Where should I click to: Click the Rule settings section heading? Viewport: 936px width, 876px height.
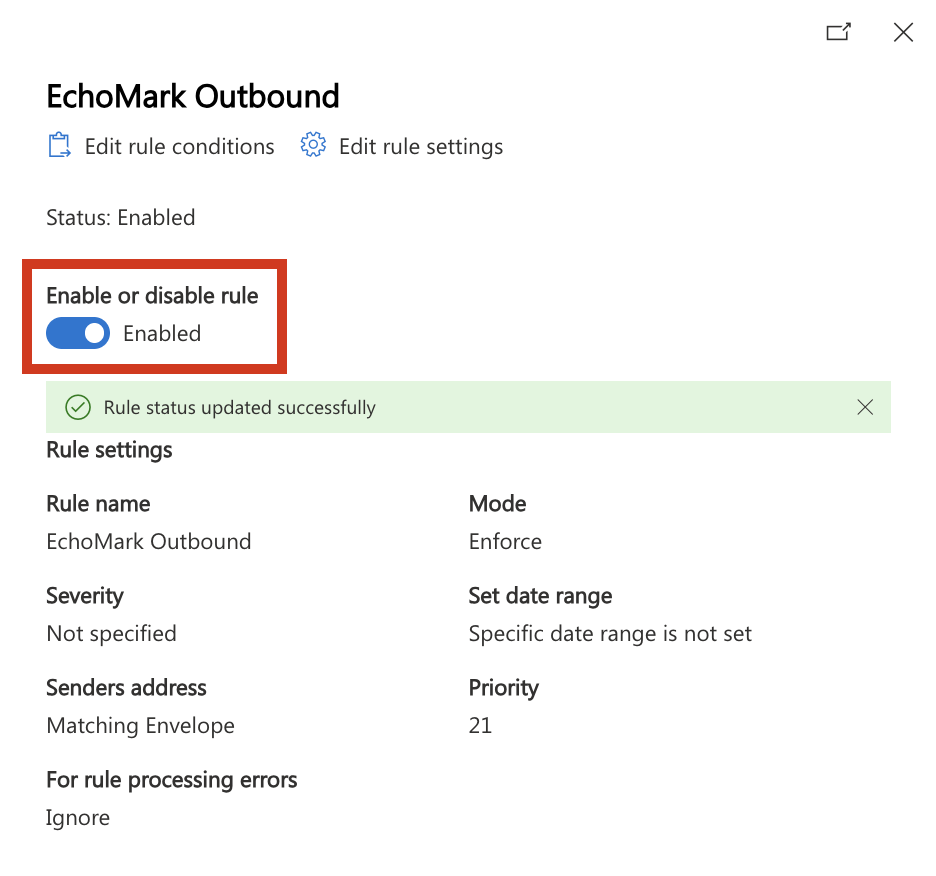tap(109, 450)
